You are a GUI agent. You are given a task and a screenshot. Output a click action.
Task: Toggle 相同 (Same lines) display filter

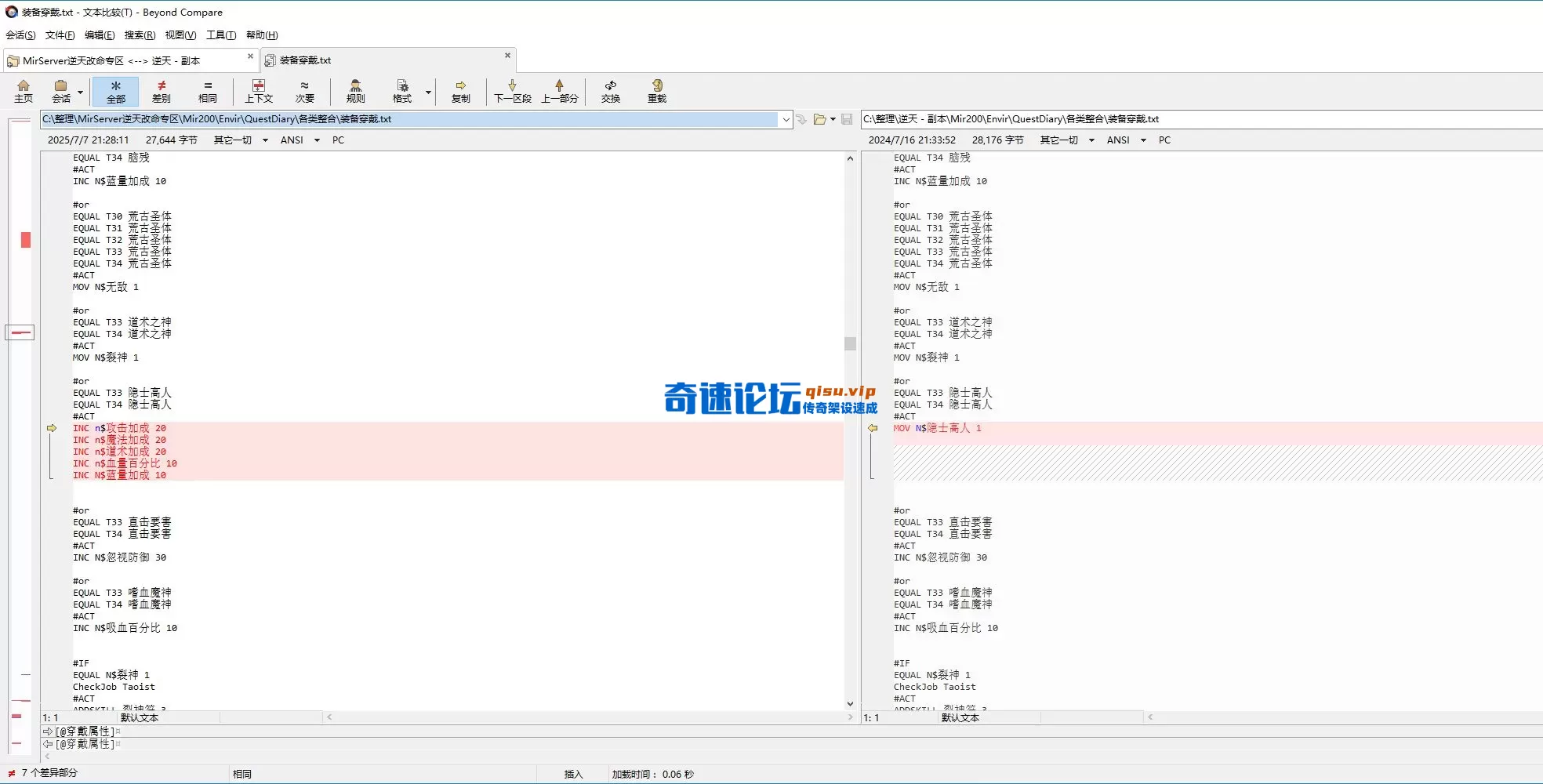[x=208, y=90]
